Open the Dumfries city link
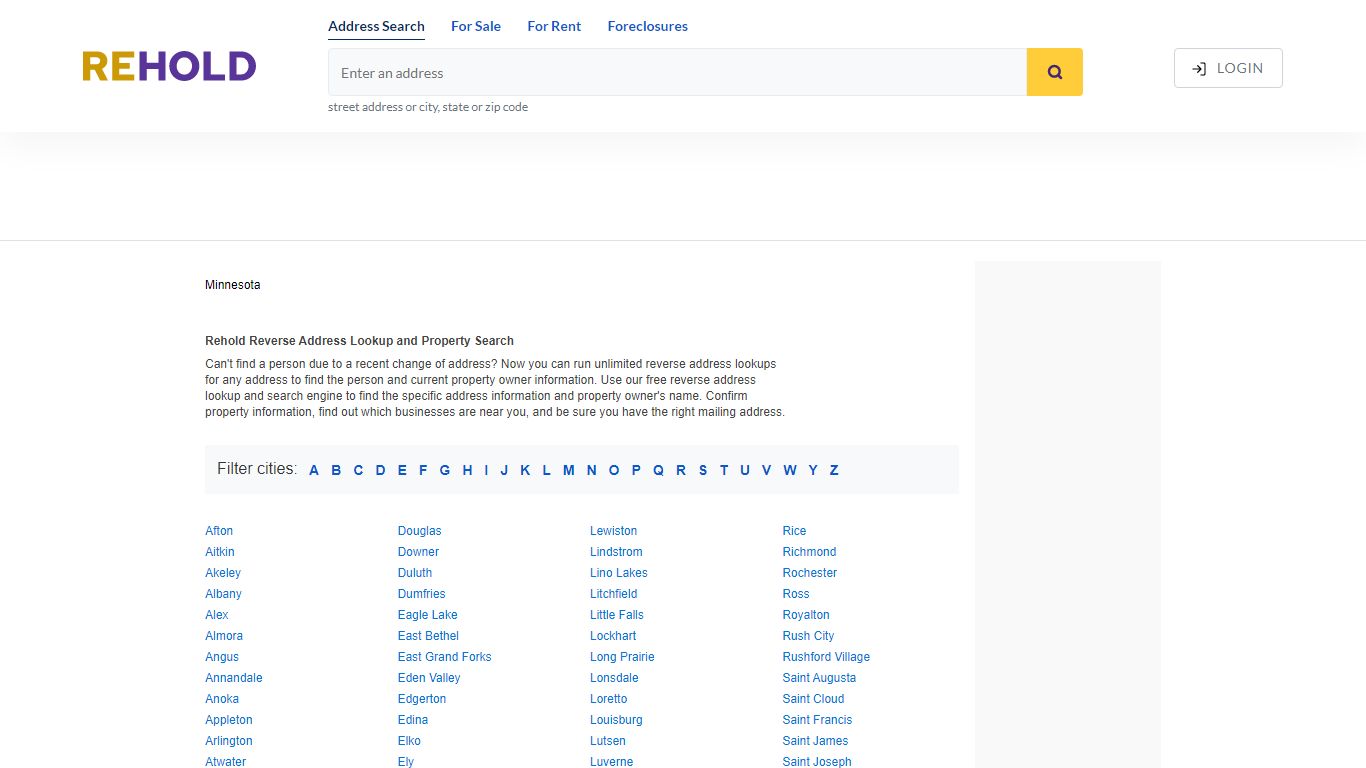This screenshot has height=768, width=1366. tap(422, 594)
